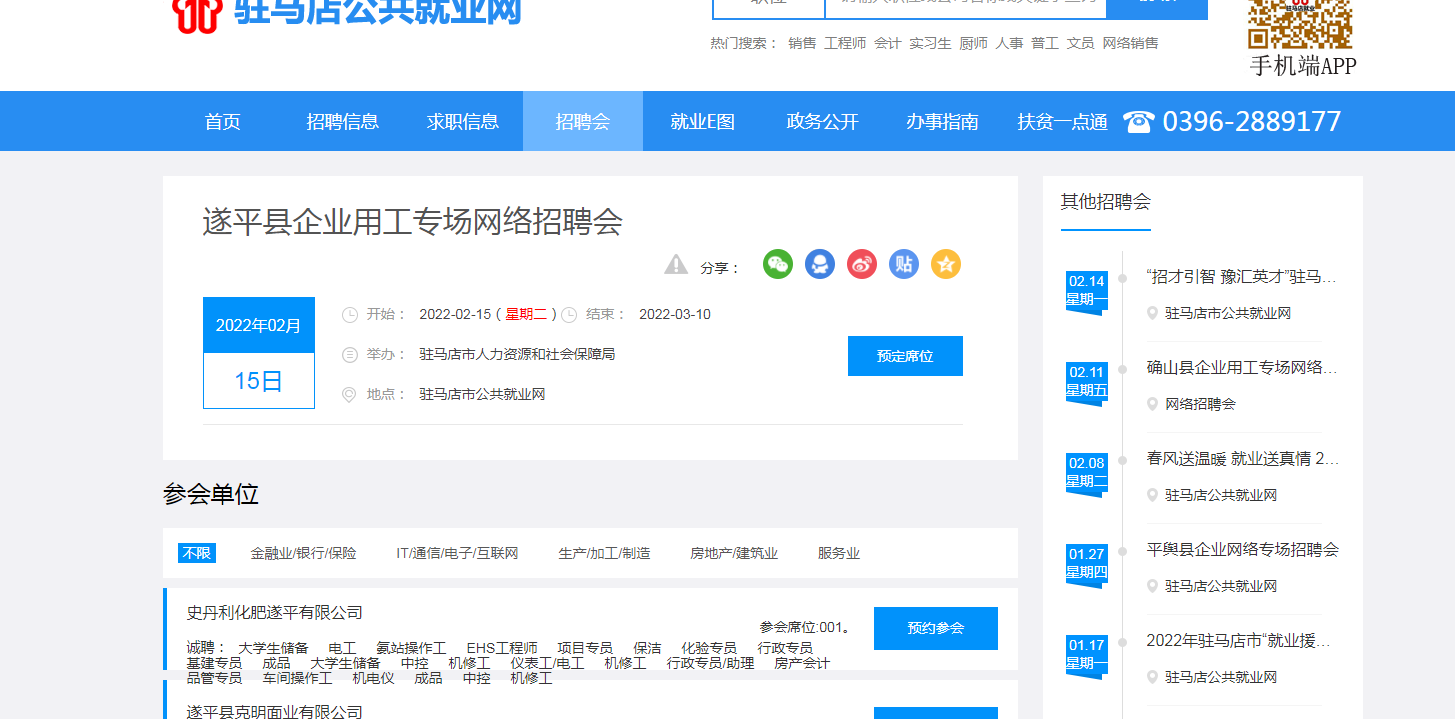This screenshot has height=719, width=1455.
Task: Click the search keyword input field
Action: tap(966, 9)
